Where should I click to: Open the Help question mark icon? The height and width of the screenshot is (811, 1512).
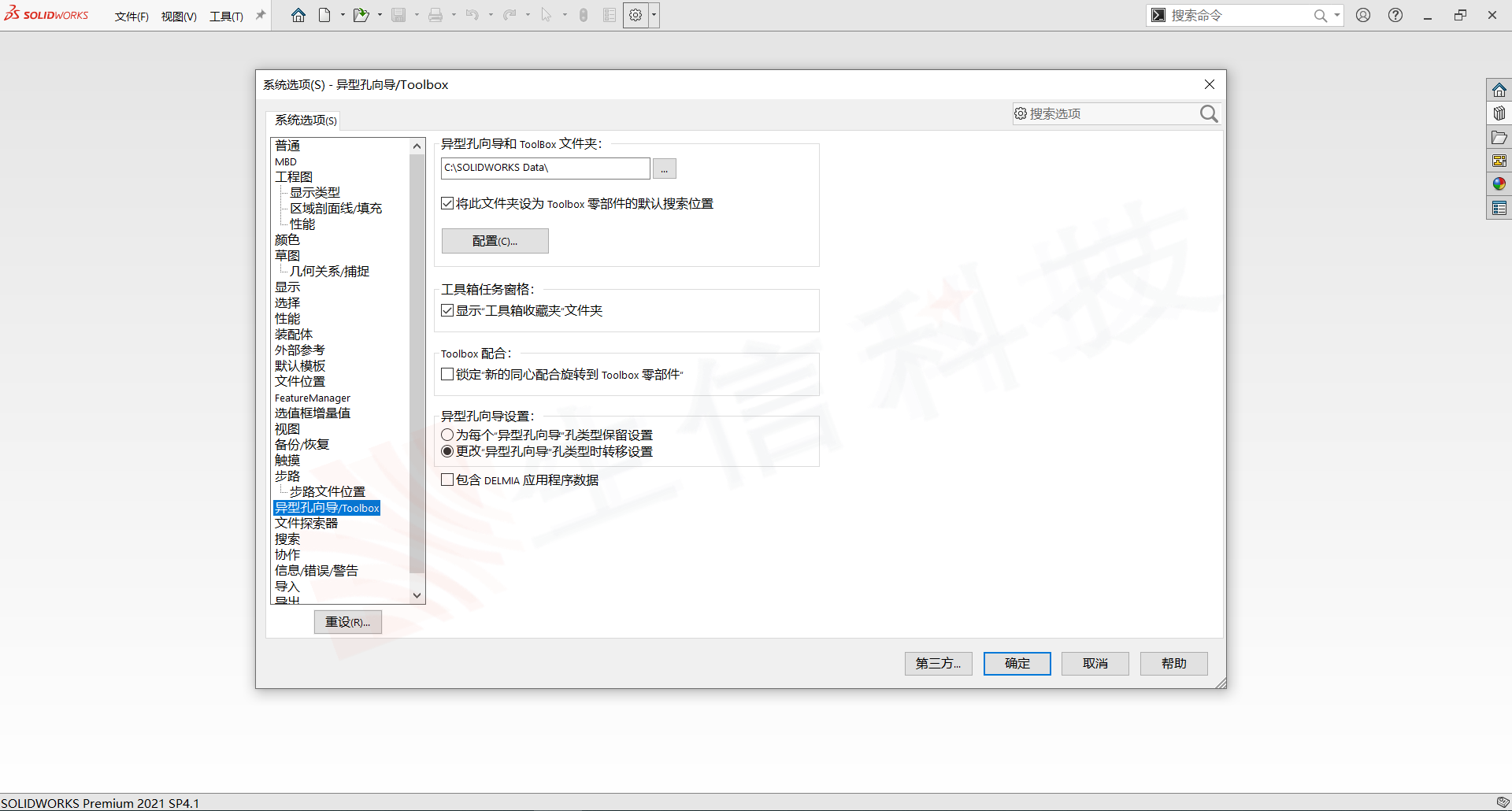coord(1395,15)
